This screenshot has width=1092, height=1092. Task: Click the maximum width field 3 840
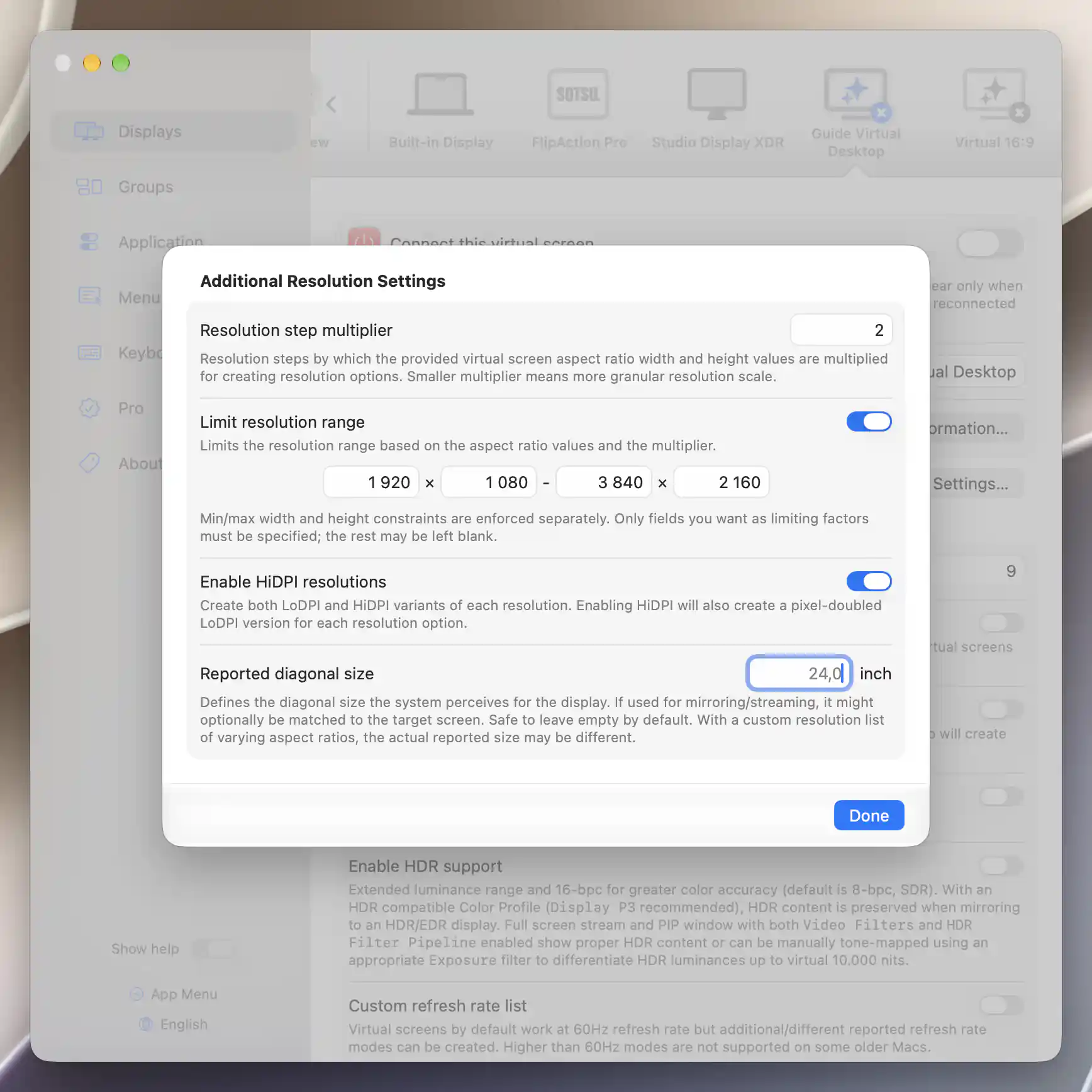[604, 482]
